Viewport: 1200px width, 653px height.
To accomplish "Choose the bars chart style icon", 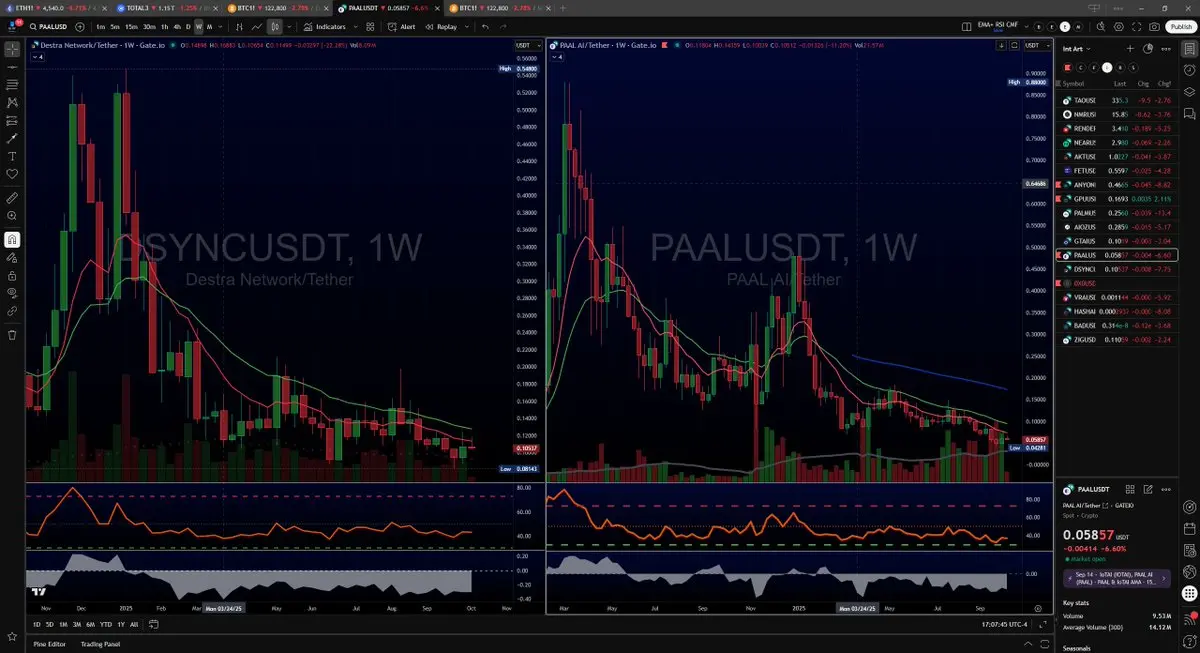I will (239, 26).
